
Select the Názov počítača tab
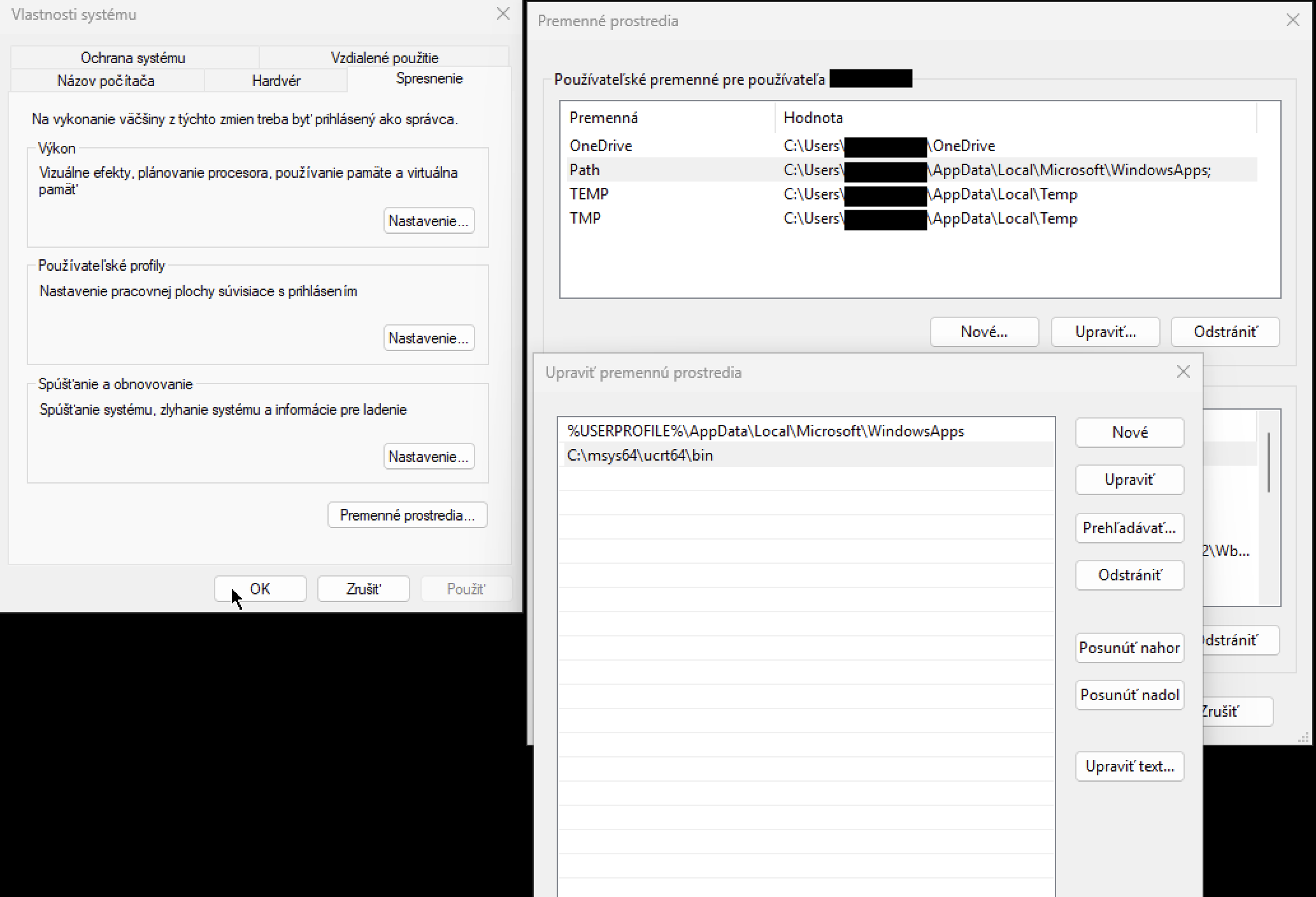click(106, 81)
